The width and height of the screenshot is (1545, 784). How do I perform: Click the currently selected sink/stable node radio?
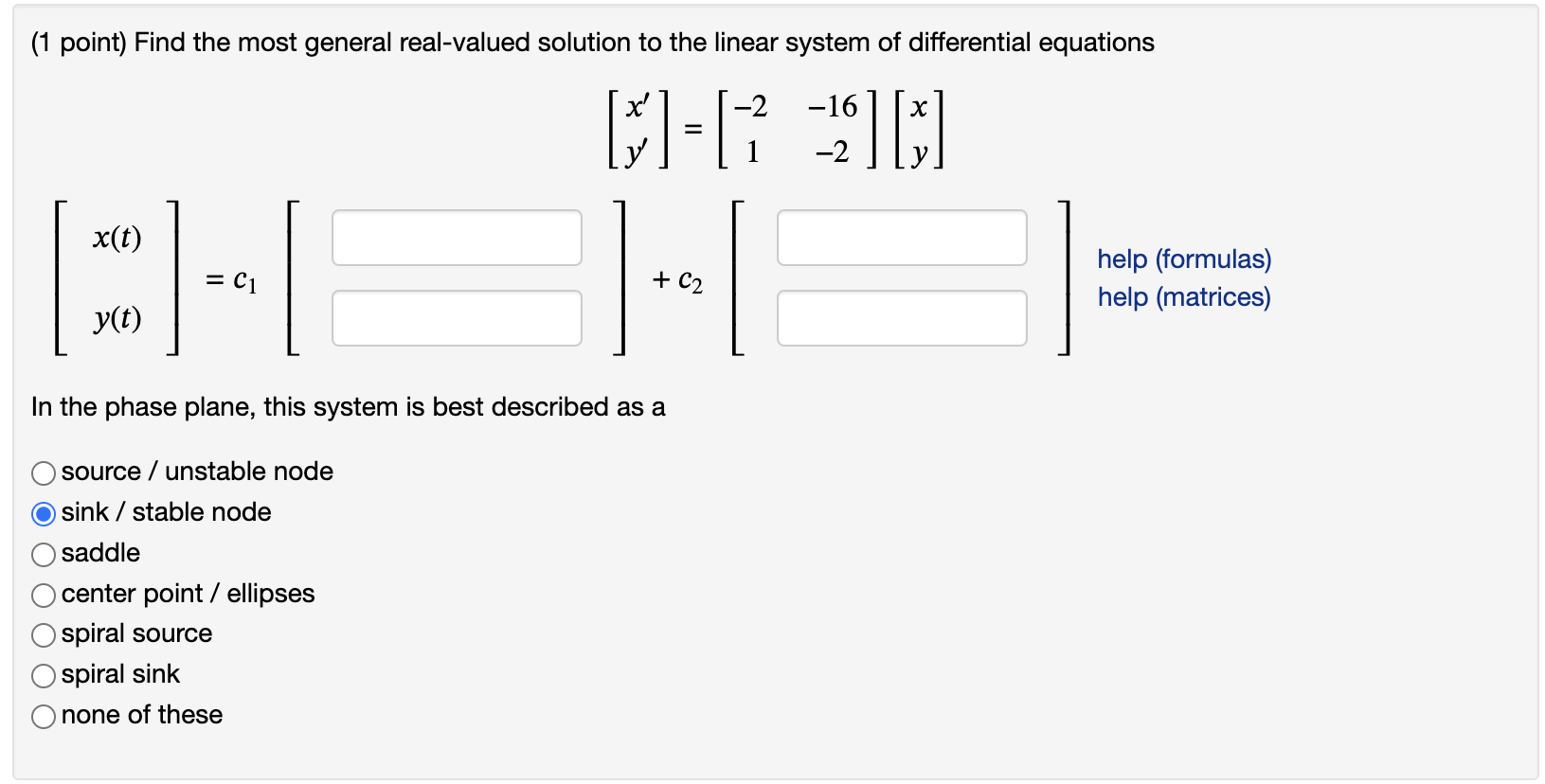point(43,513)
